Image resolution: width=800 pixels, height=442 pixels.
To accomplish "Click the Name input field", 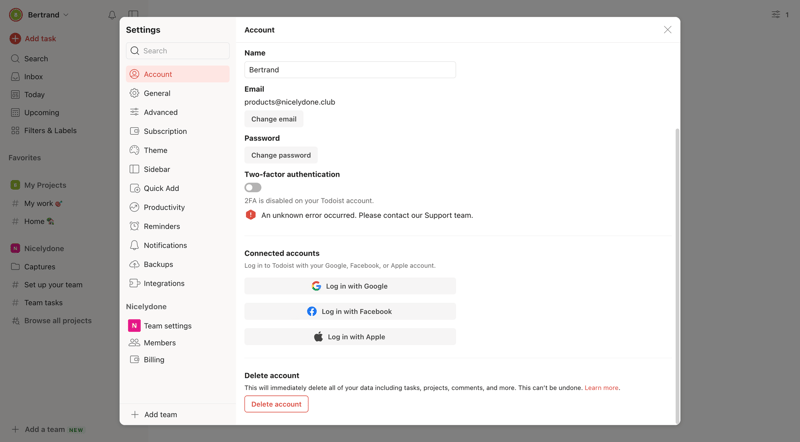I will (x=350, y=70).
